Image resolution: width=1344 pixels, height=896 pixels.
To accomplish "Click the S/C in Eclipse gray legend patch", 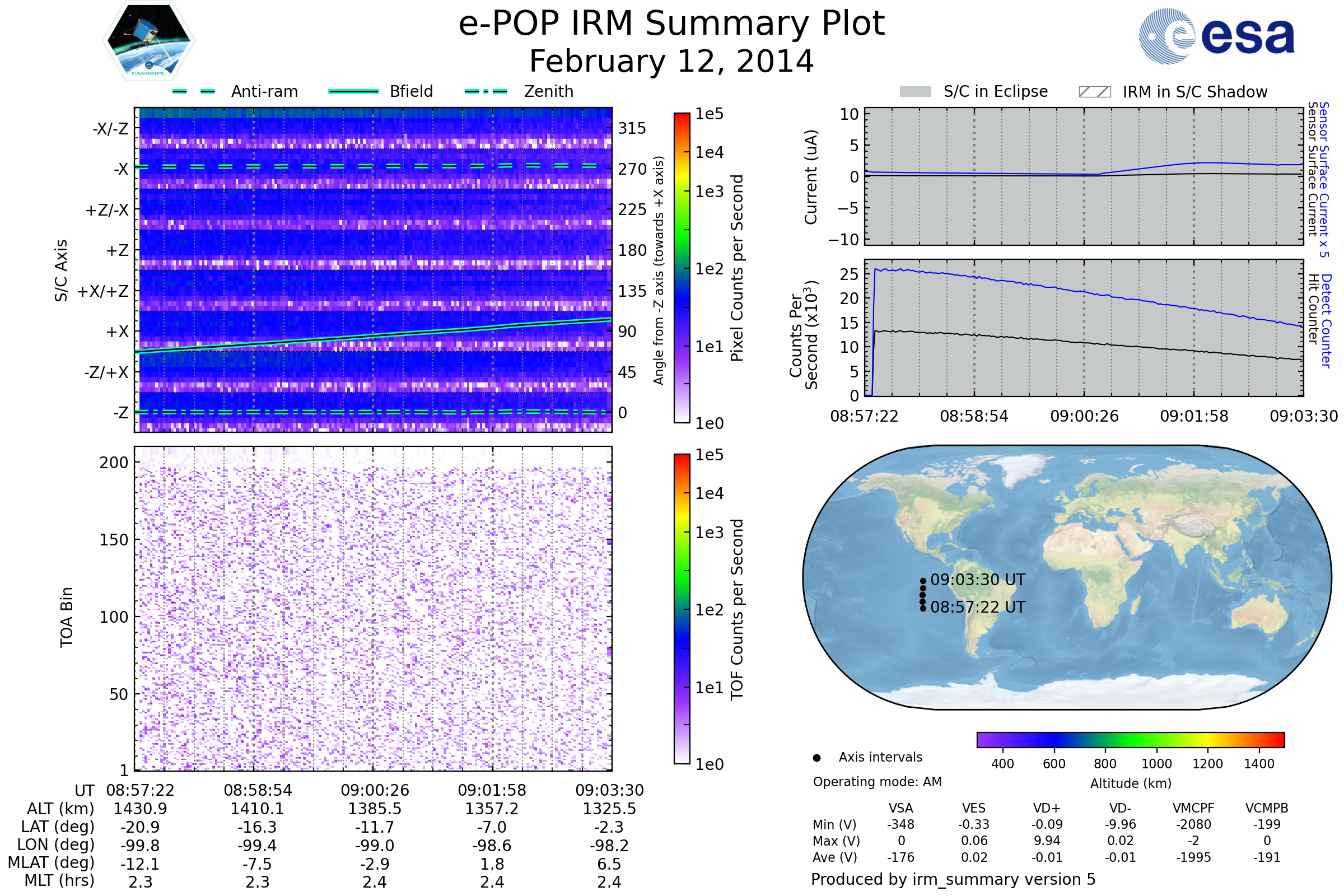I will (x=916, y=92).
